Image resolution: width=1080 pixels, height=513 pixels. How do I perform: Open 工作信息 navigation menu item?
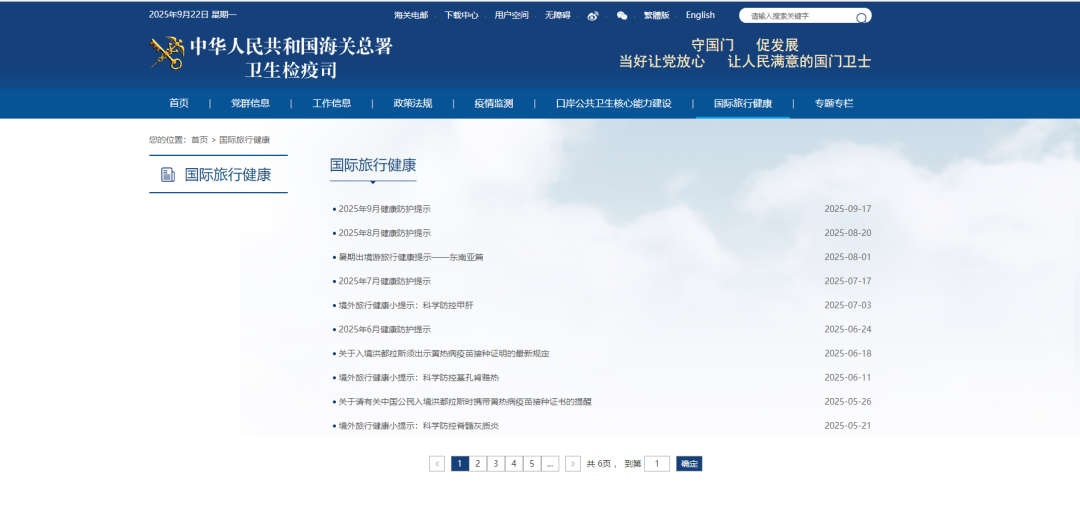click(332, 103)
